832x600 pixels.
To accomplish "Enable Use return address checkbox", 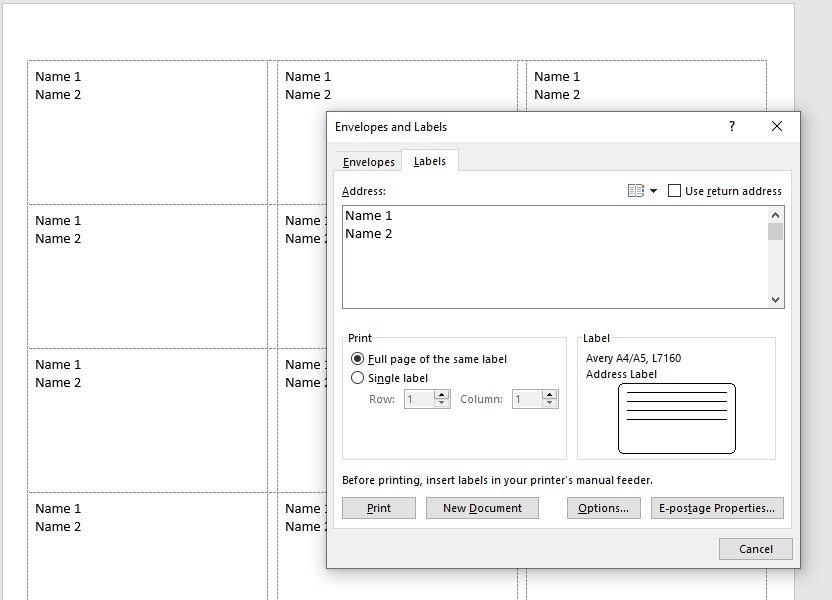I will 674,190.
